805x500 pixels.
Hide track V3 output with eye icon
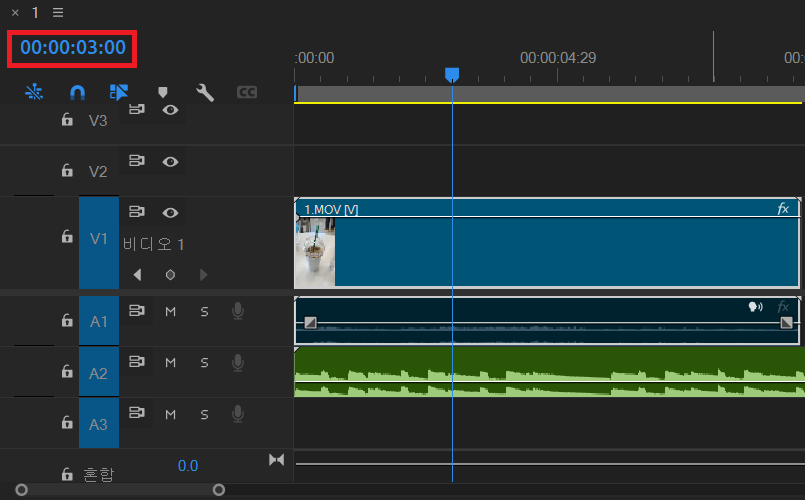pos(170,110)
